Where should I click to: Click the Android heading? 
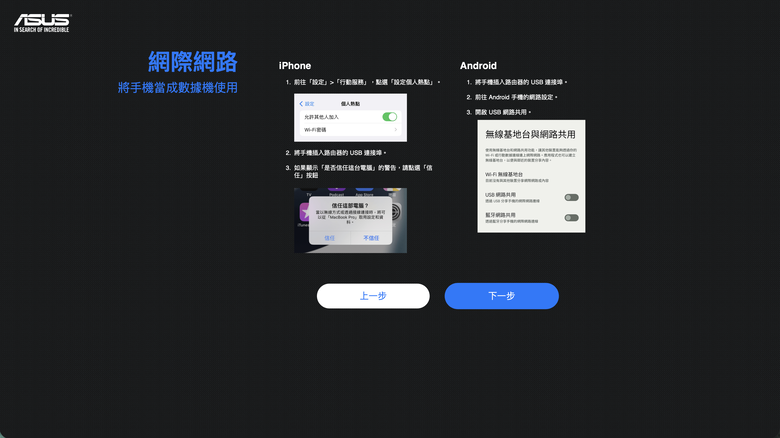coord(478,66)
